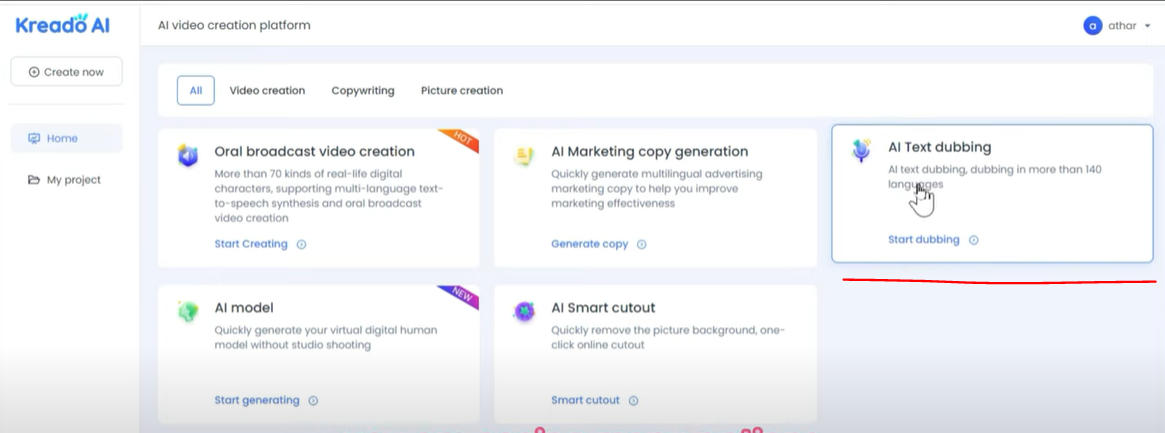This screenshot has height=433, width=1165.
Task: Expand the athar account dropdown arrow
Action: pyautogui.click(x=1148, y=27)
